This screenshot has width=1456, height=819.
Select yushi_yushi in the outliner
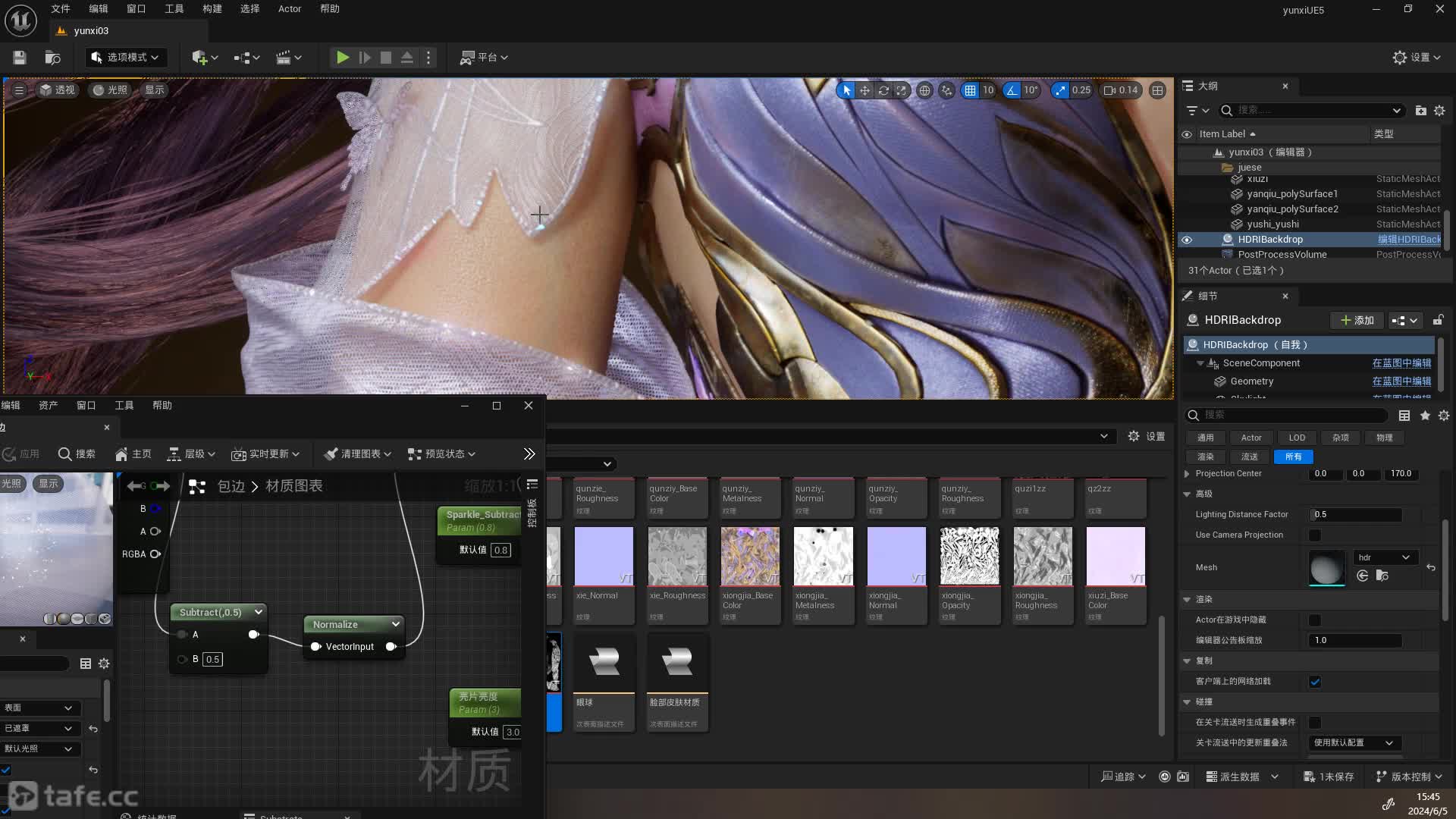[1272, 224]
